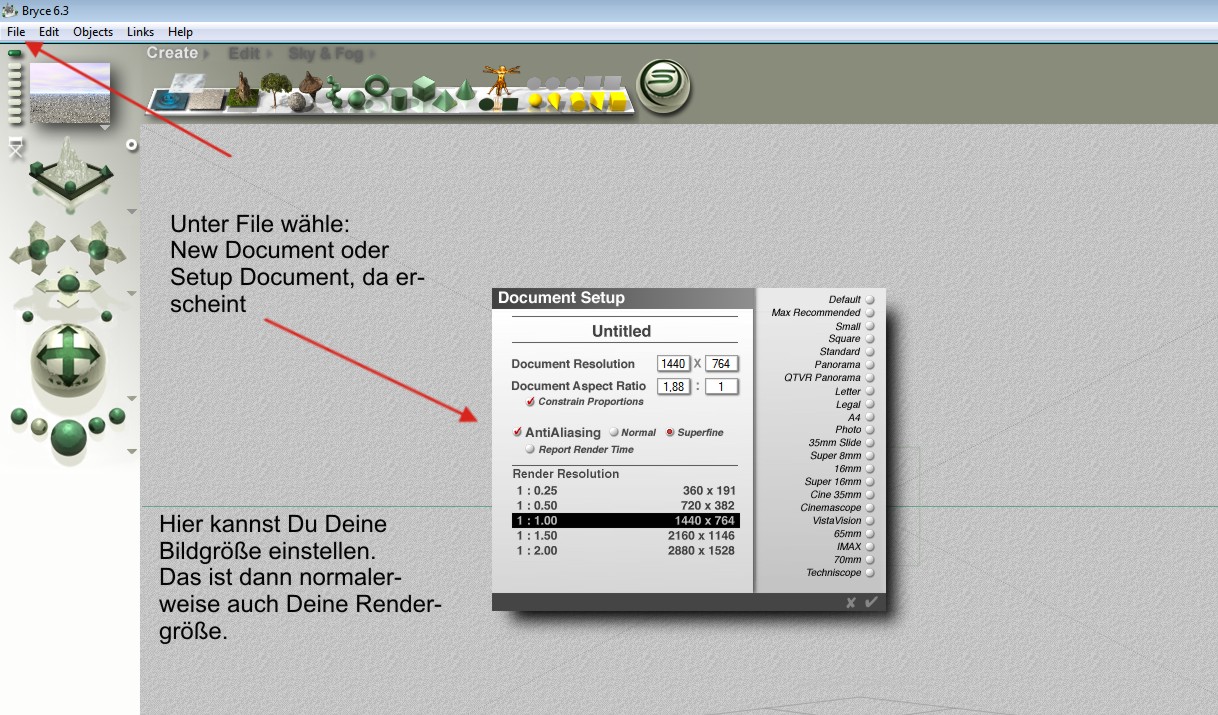The width and height of the screenshot is (1218, 715).
Task: Open the Create palette arrow
Action: (x=206, y=53)
